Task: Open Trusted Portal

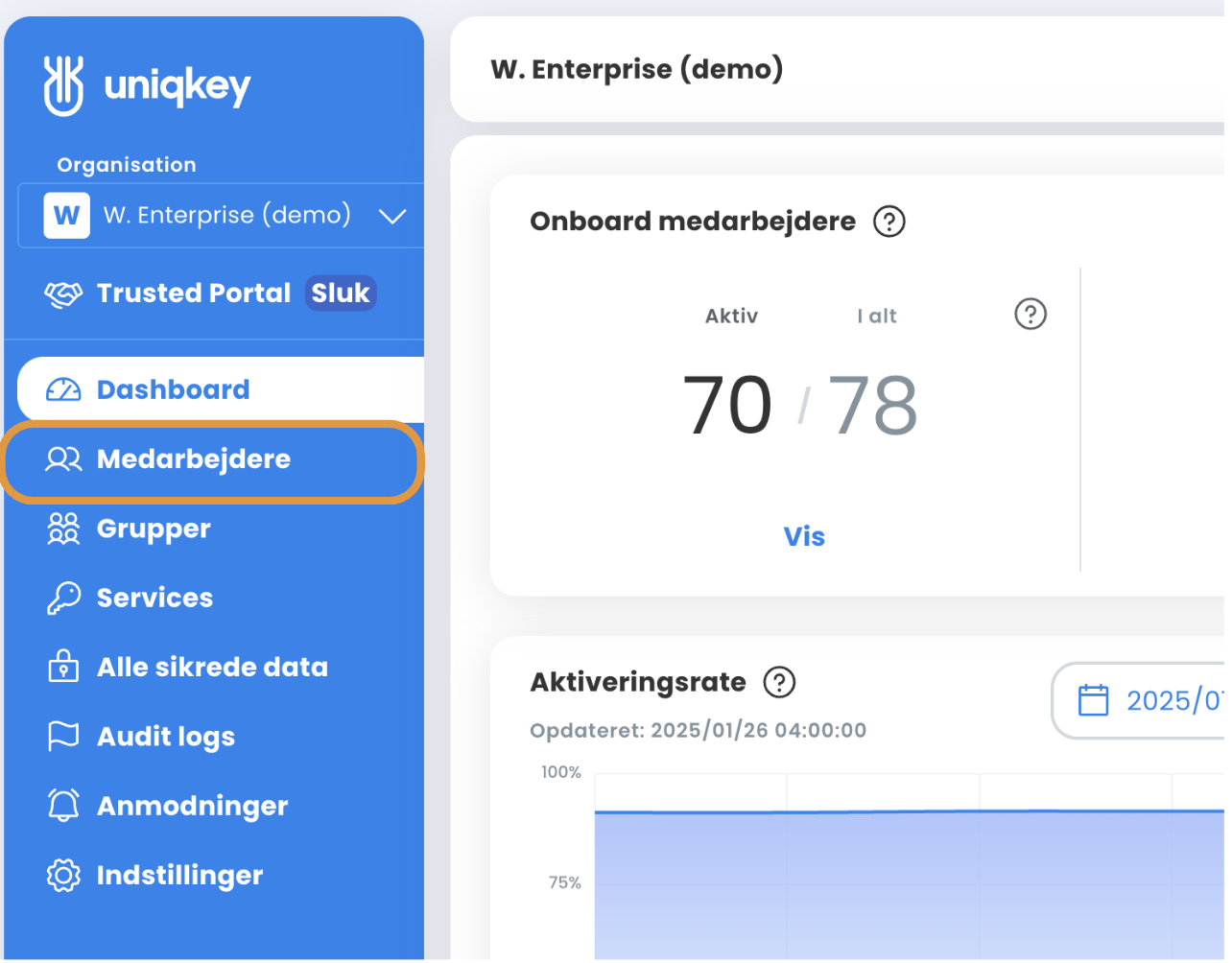Action: [x=194, y=293]
